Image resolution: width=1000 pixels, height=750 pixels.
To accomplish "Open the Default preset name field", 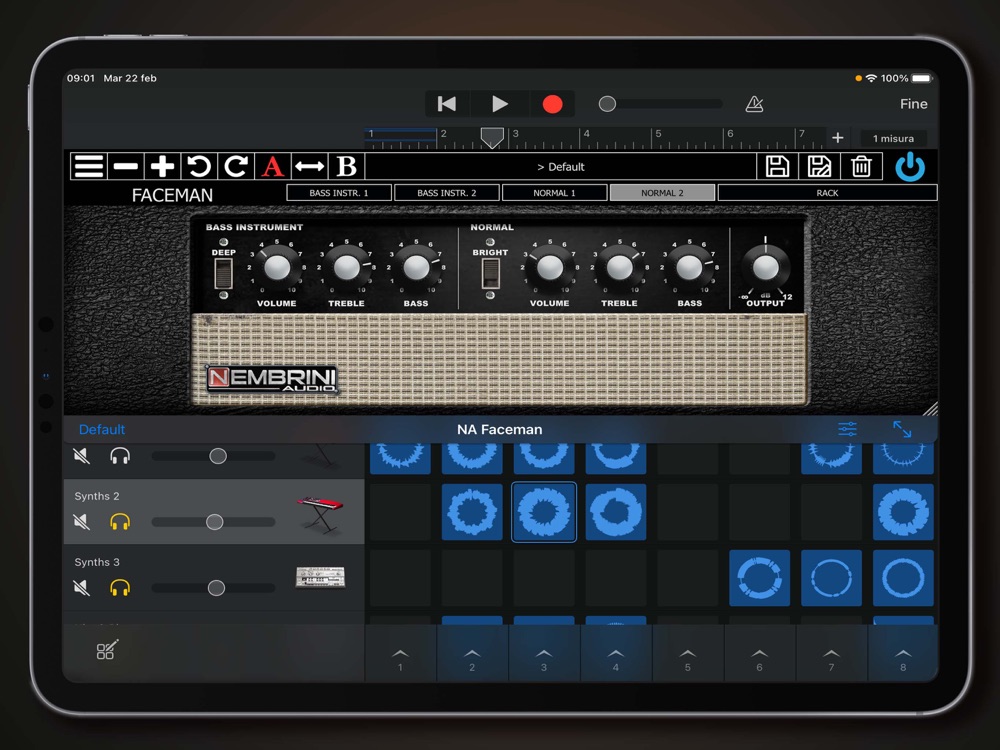I will 561,166.
